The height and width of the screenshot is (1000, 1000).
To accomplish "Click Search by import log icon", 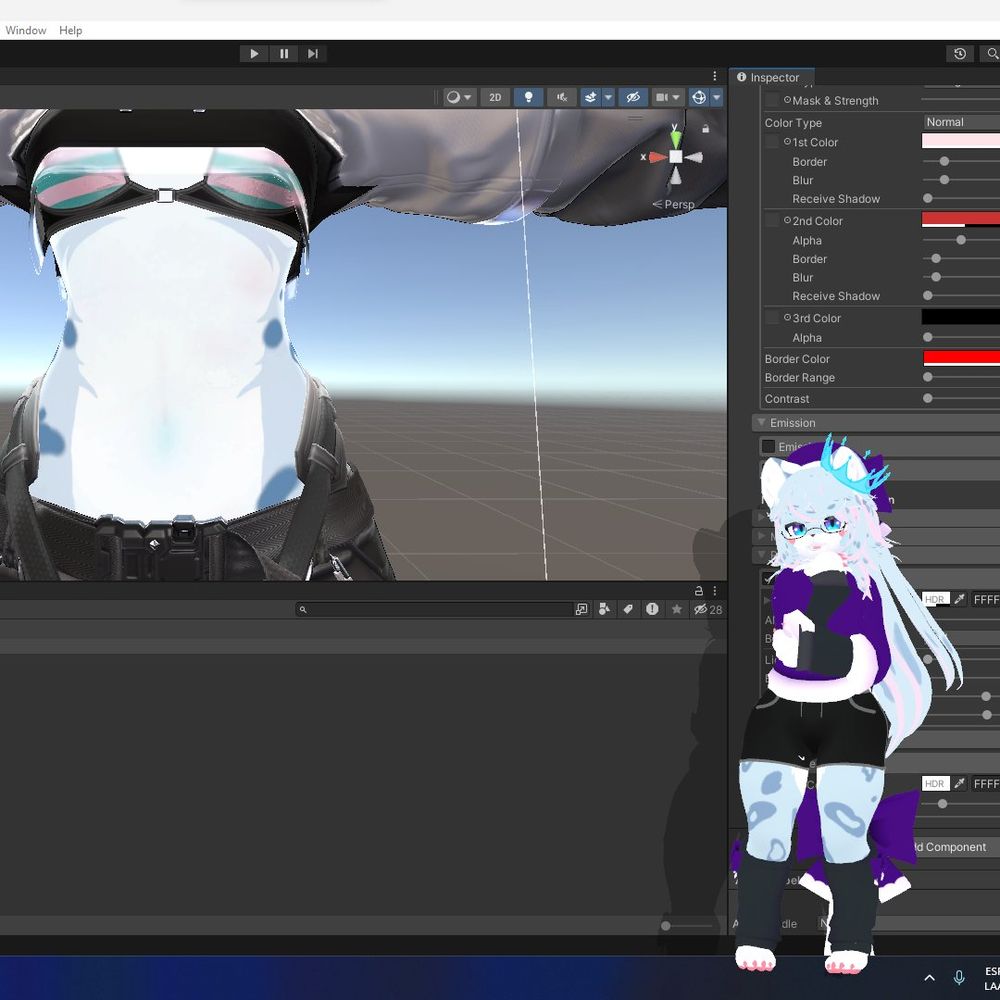I will [x=652, y=609].
